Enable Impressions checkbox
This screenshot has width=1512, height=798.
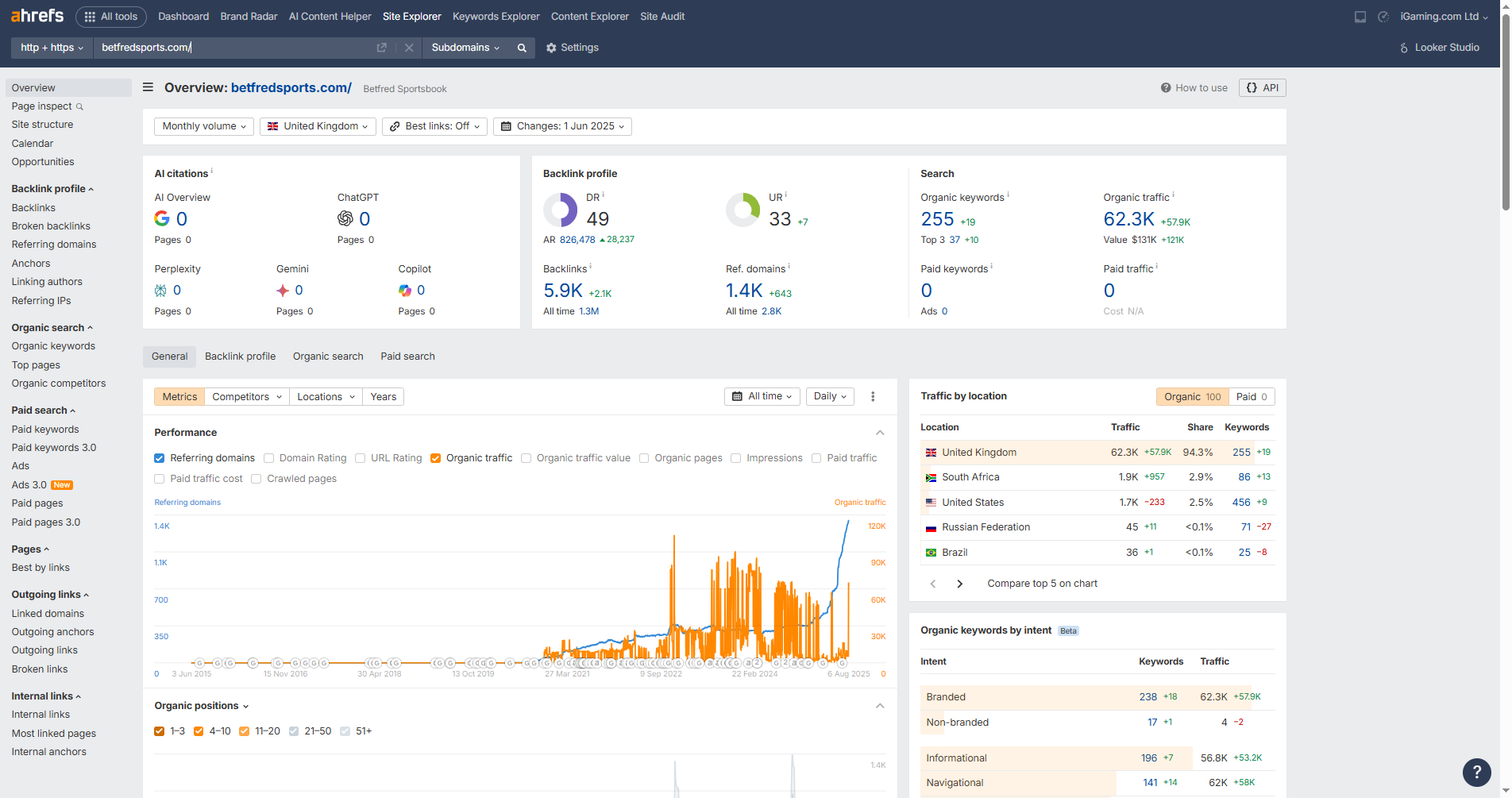pyautogui.click(x=736, y=458)
